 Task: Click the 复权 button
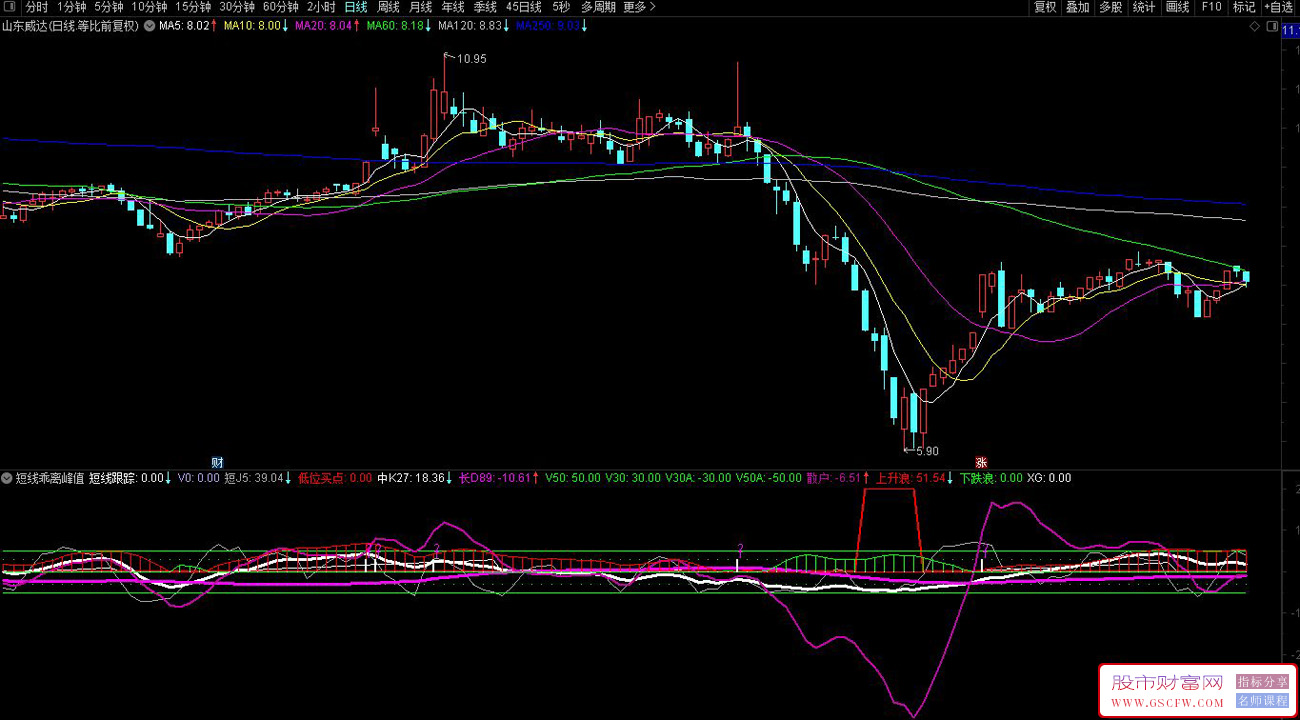[x=1045, y=7]
